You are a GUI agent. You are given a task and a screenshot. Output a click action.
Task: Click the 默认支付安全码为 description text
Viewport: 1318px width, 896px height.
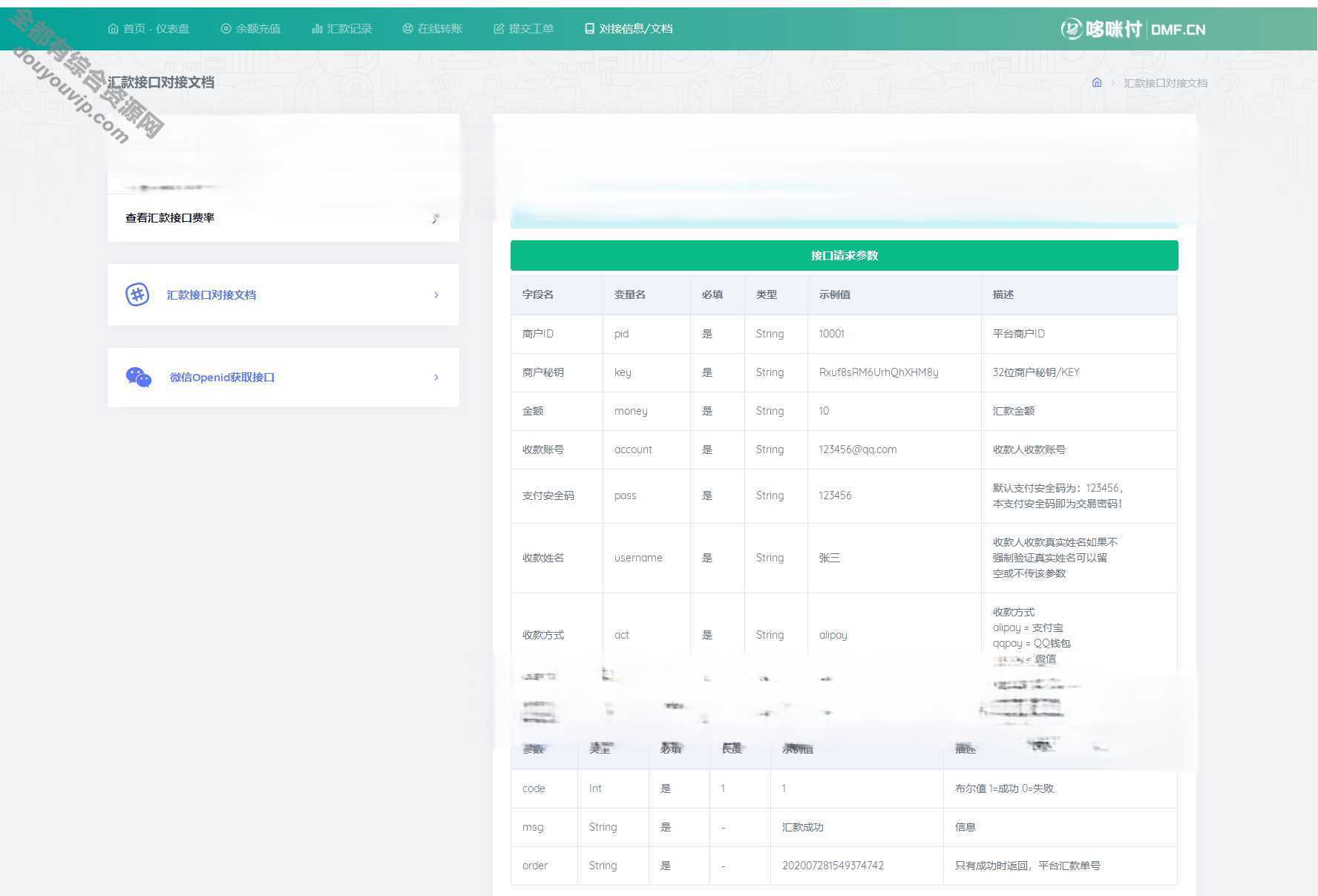pos(1058,495)
